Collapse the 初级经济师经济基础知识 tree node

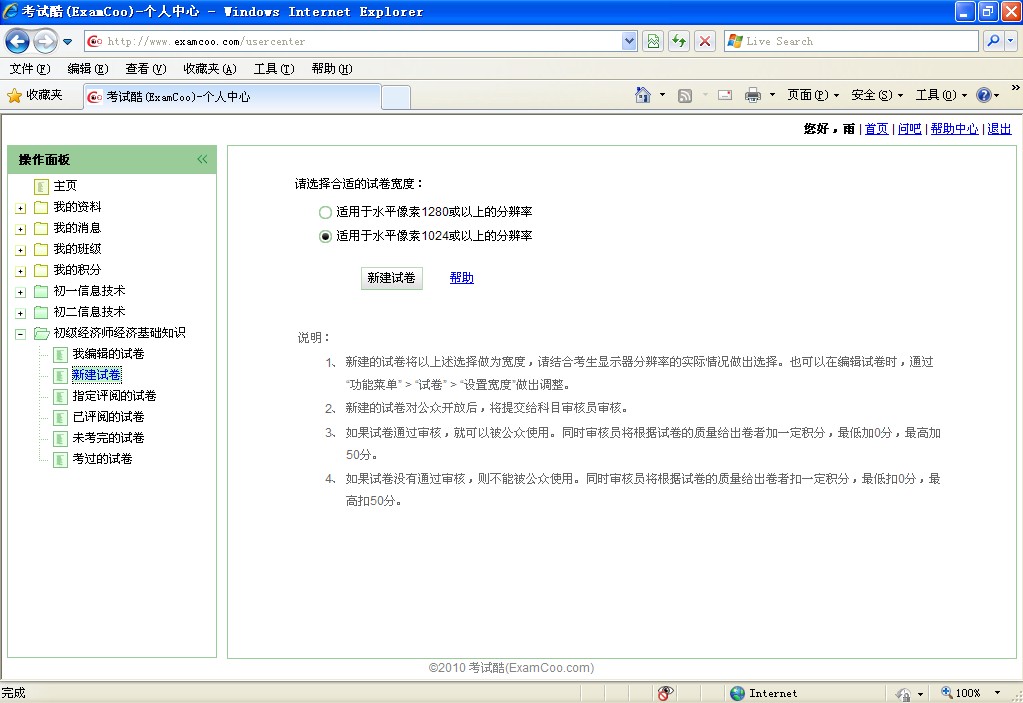21,334
